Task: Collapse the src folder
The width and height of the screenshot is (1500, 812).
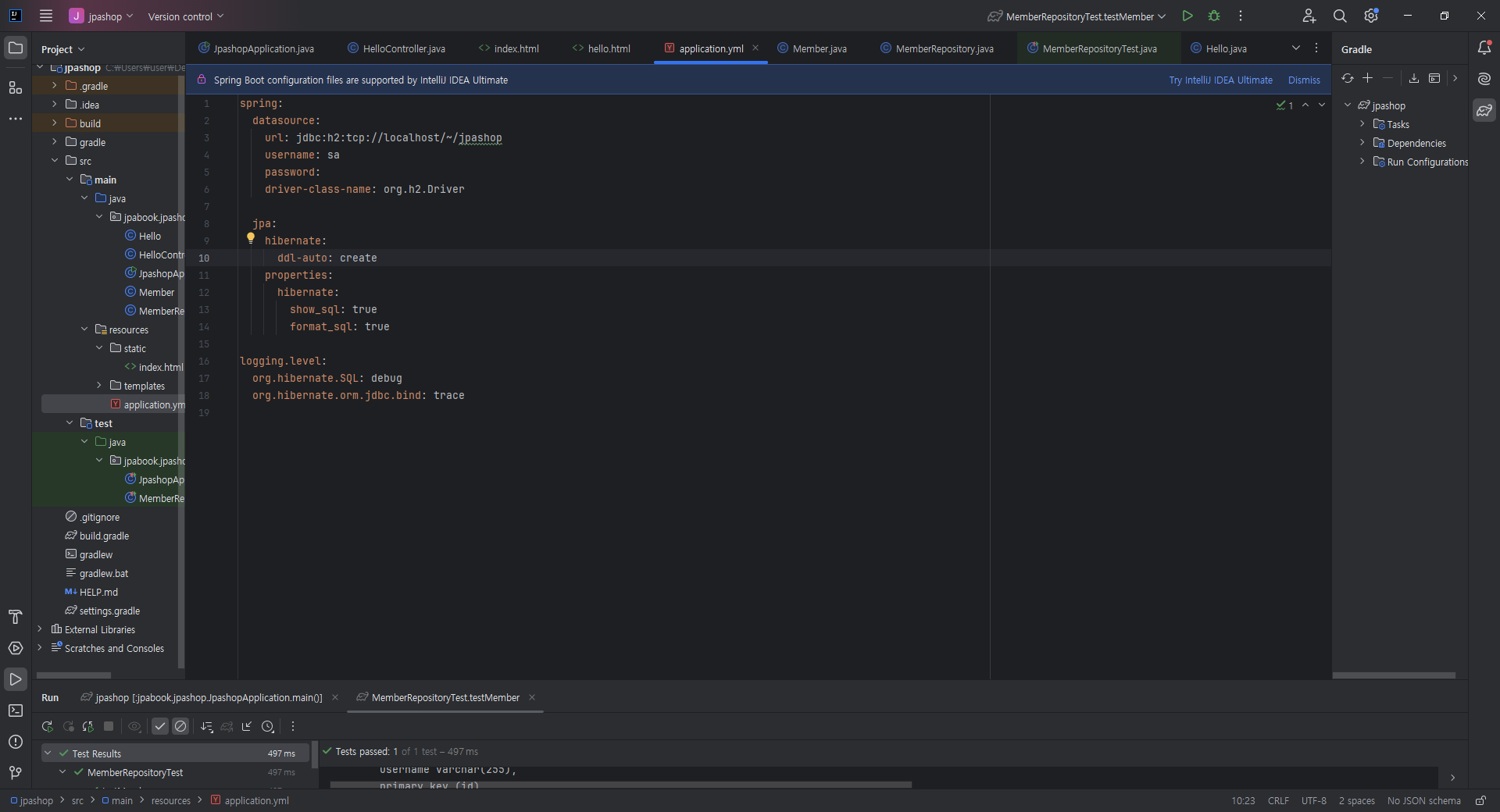Action: (x=54, y=161)
